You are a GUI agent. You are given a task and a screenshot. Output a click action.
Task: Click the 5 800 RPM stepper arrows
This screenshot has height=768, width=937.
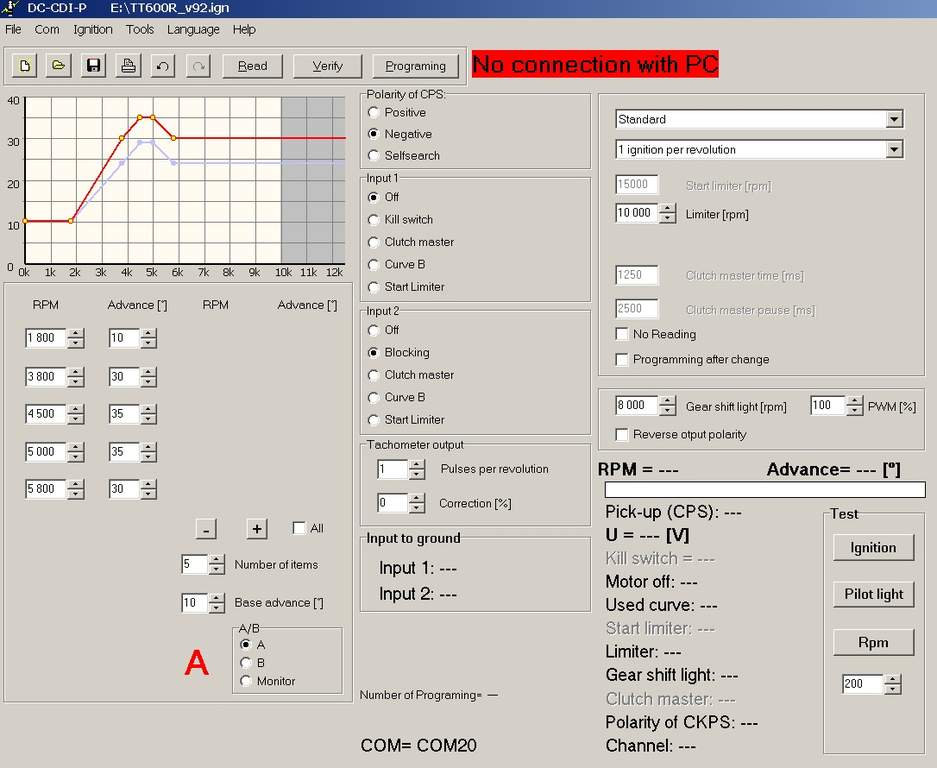point(76,489)
